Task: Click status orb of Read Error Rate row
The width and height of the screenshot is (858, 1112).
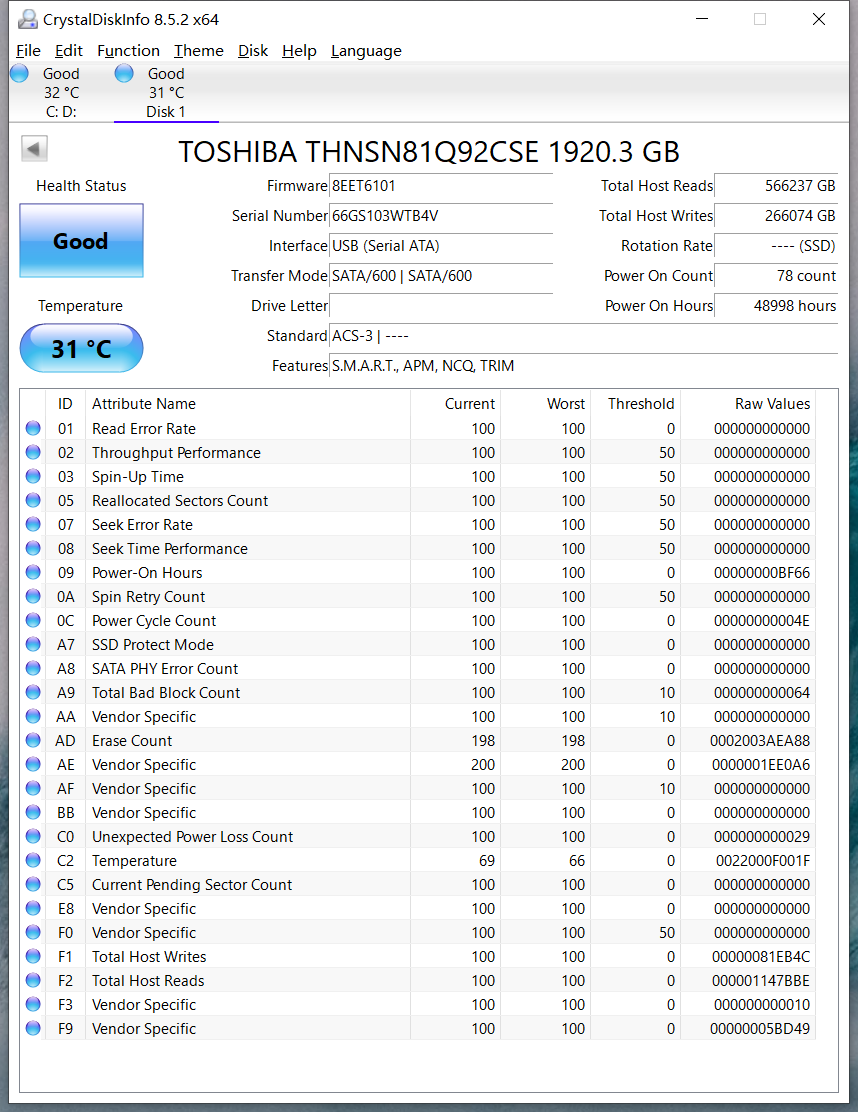Action: (33, 428)
